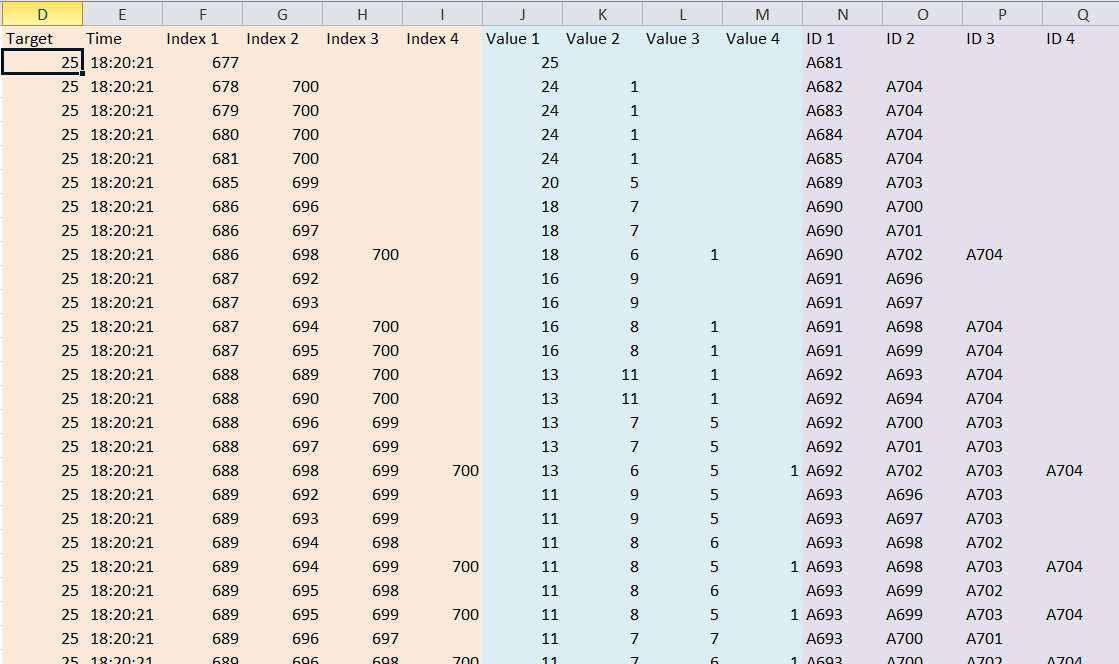Select the 'Value 1' header cell
The height and width of the screenshot is (664, 1119).
522,39
